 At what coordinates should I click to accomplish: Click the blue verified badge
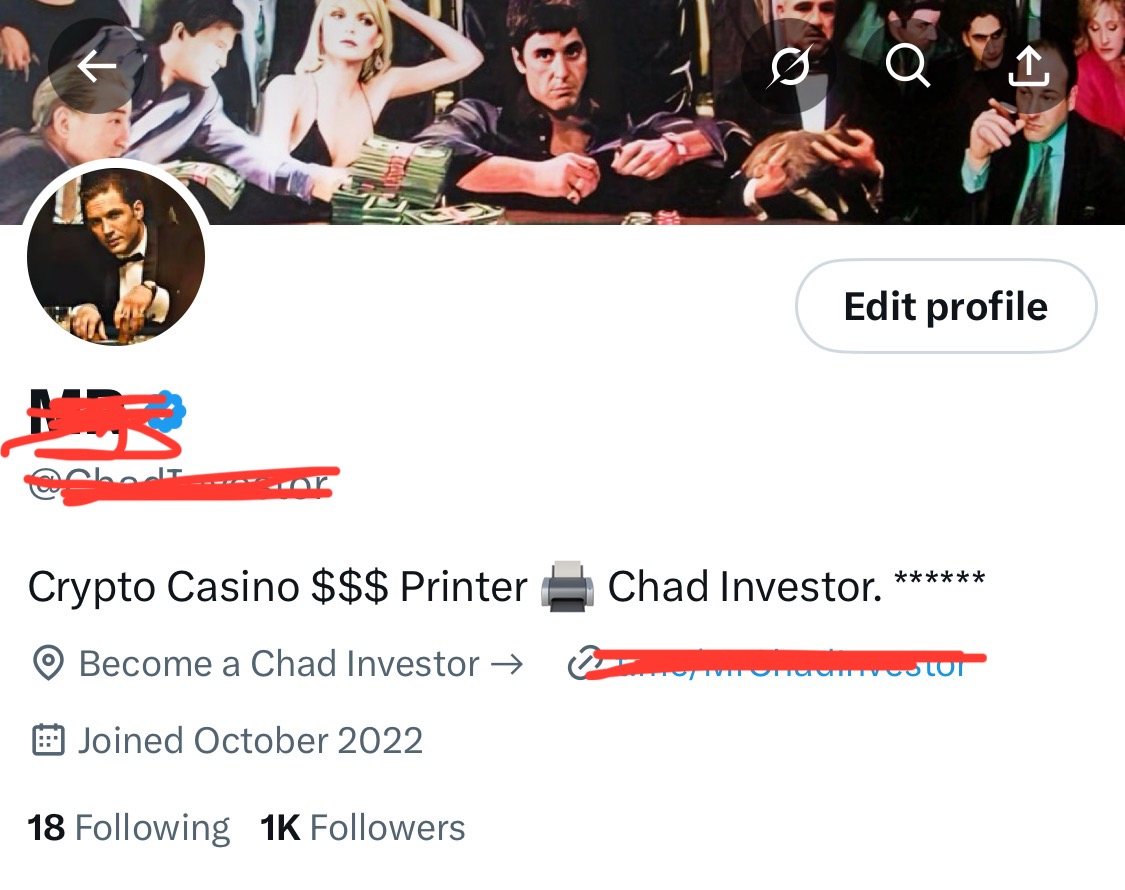point(166,411)
